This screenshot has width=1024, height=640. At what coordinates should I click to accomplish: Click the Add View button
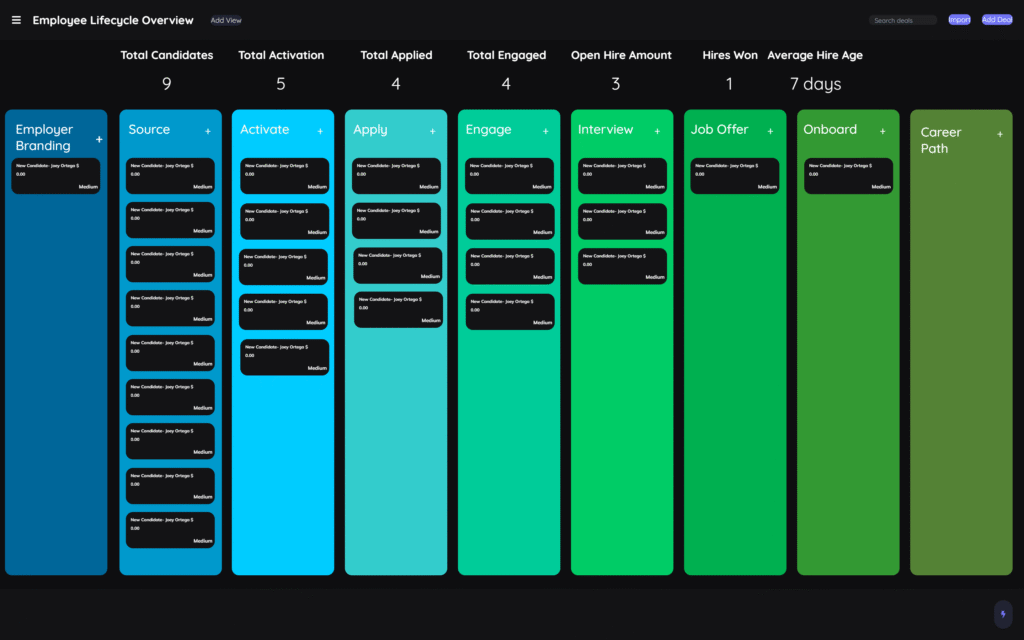point(226,20)
